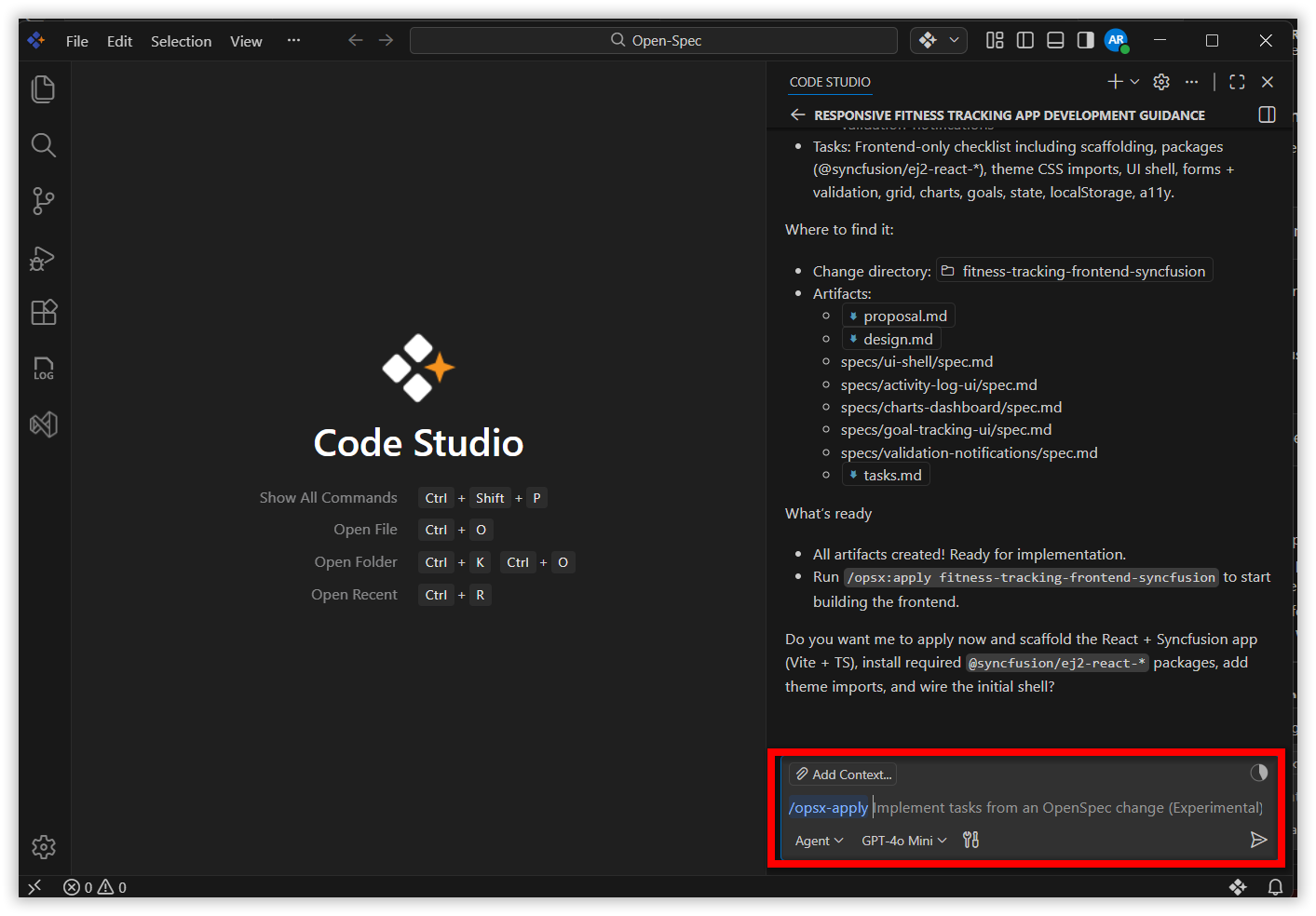Click the Open Recent label
1316x916 pixels.
[354, 595]
